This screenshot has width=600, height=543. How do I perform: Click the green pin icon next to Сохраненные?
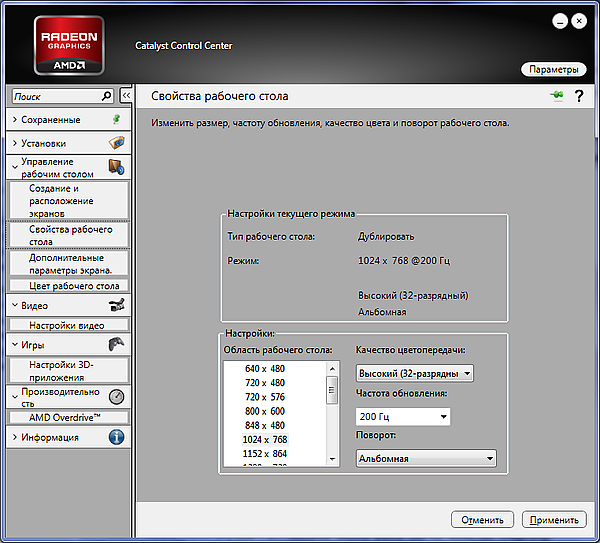click(117, 119)
